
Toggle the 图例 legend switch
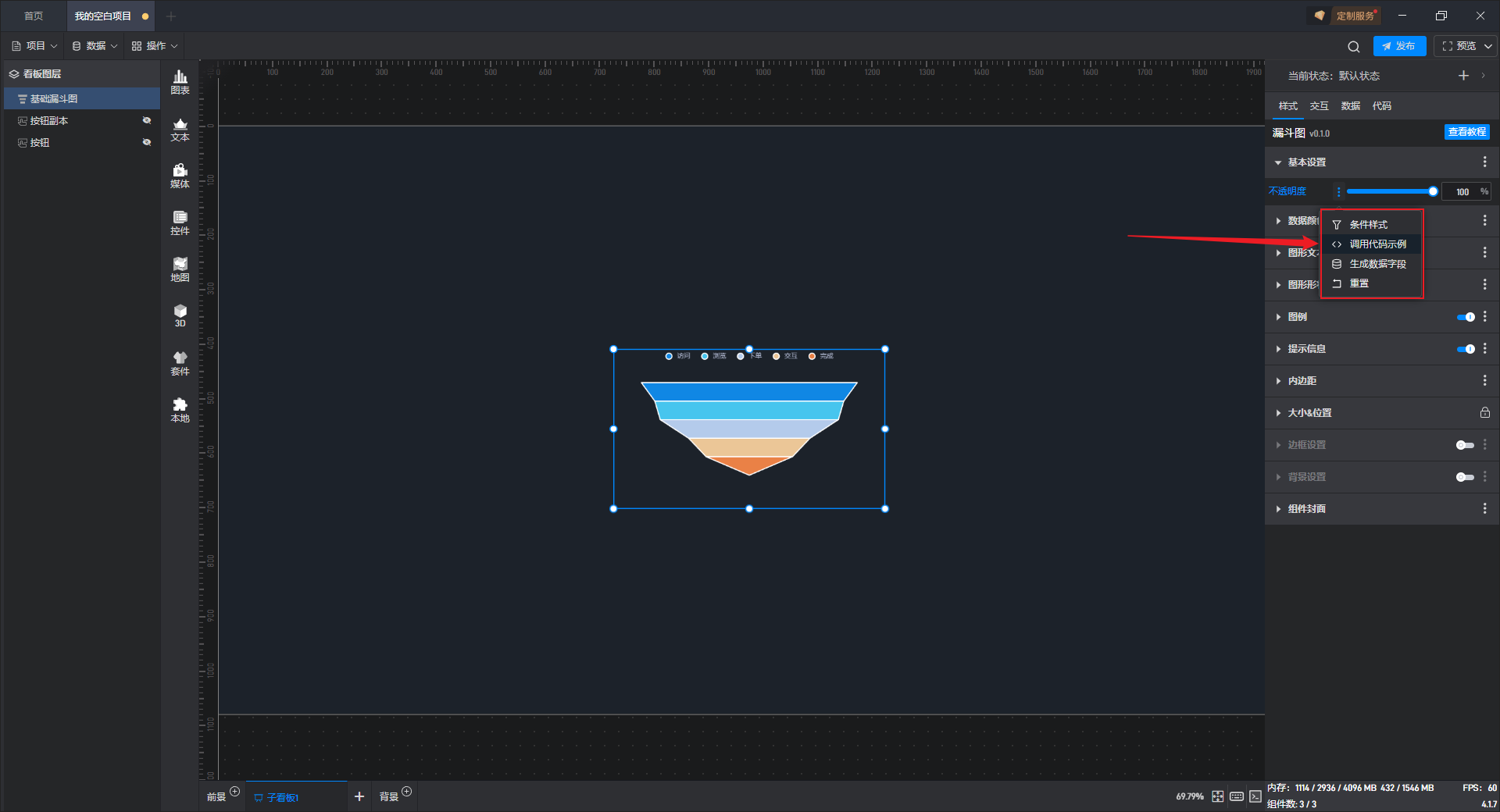point(1465,317)
